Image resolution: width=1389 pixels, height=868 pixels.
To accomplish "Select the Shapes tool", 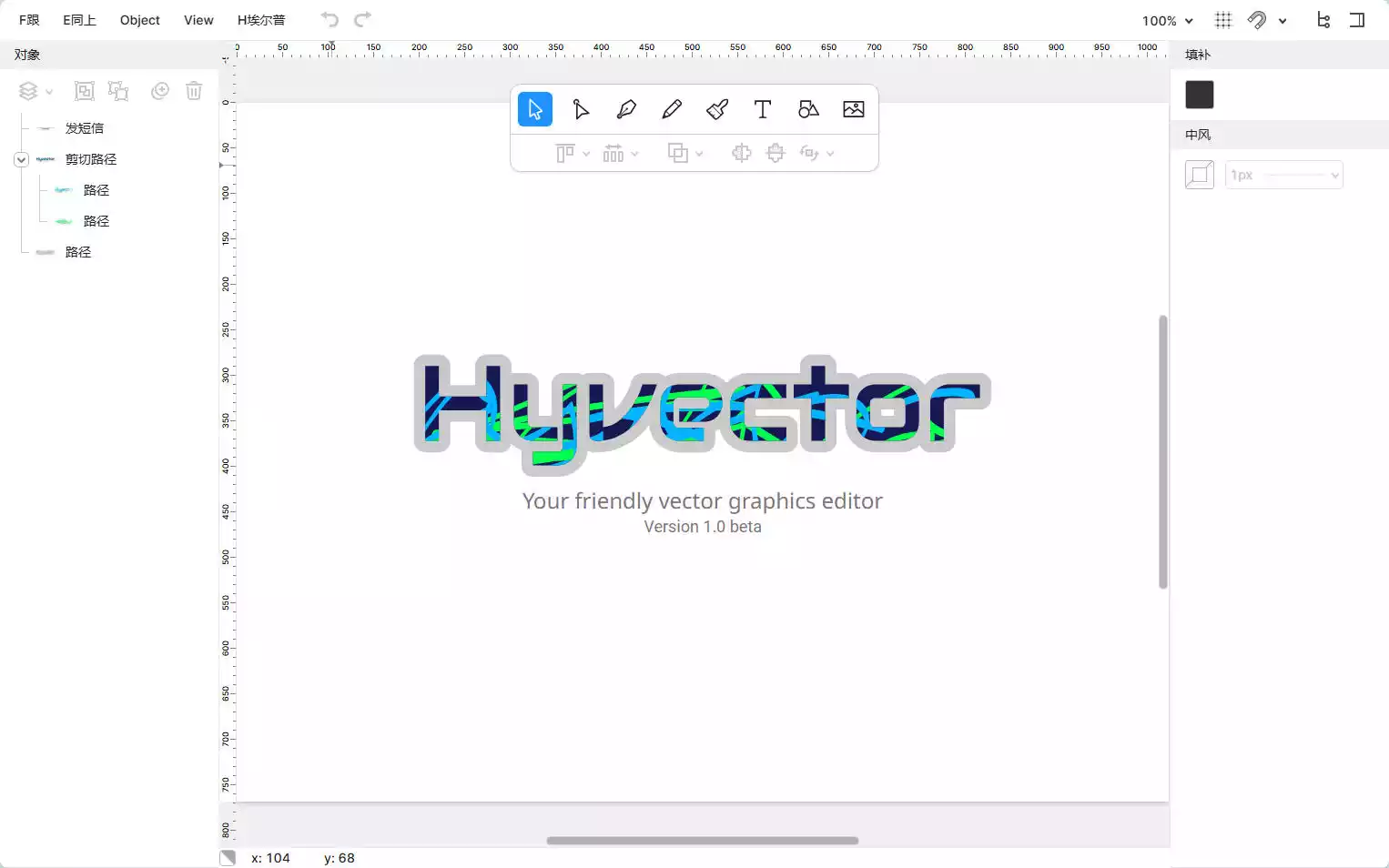I will point(808,109).
